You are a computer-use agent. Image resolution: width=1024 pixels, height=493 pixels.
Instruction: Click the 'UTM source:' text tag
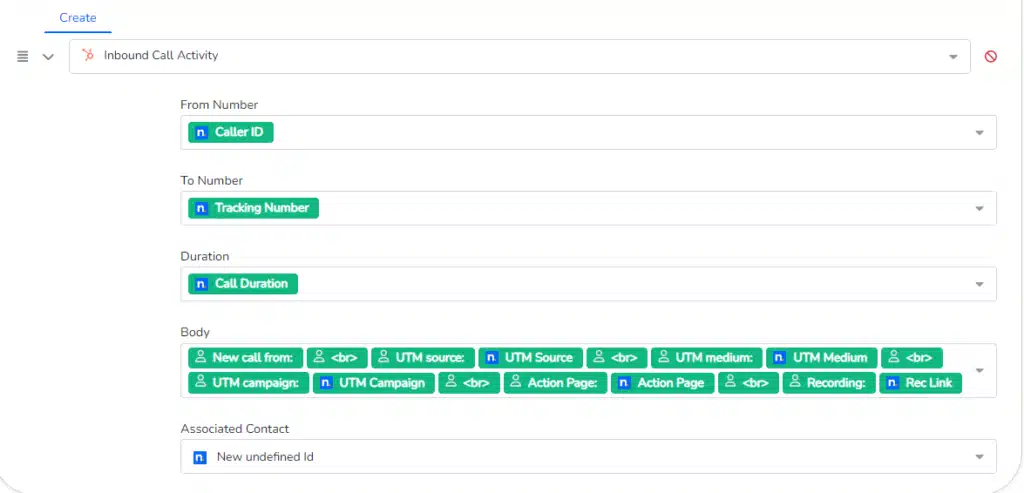tap(422, 357)
